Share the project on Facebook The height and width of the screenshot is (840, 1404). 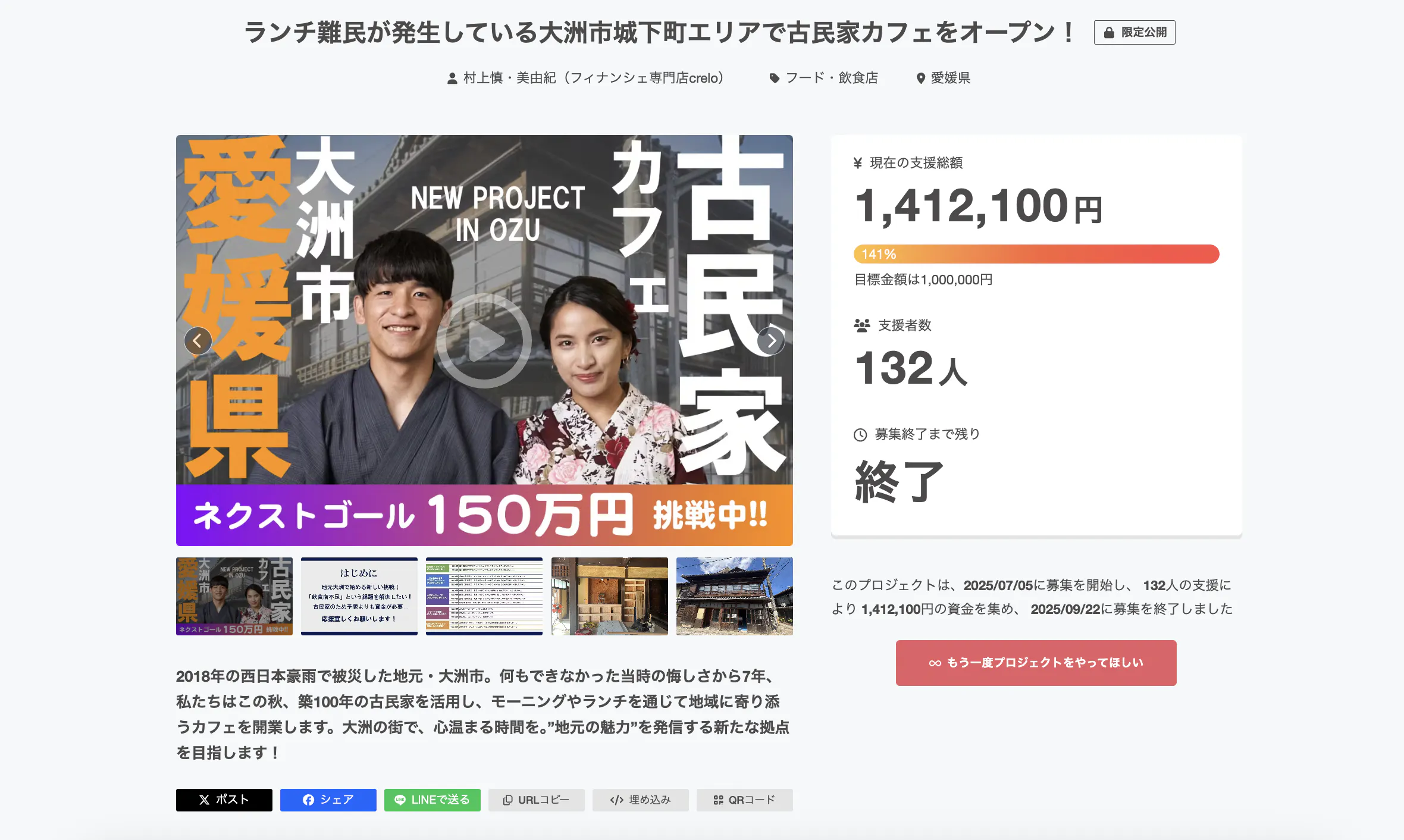pyautogui.click(x=328, y=800)
